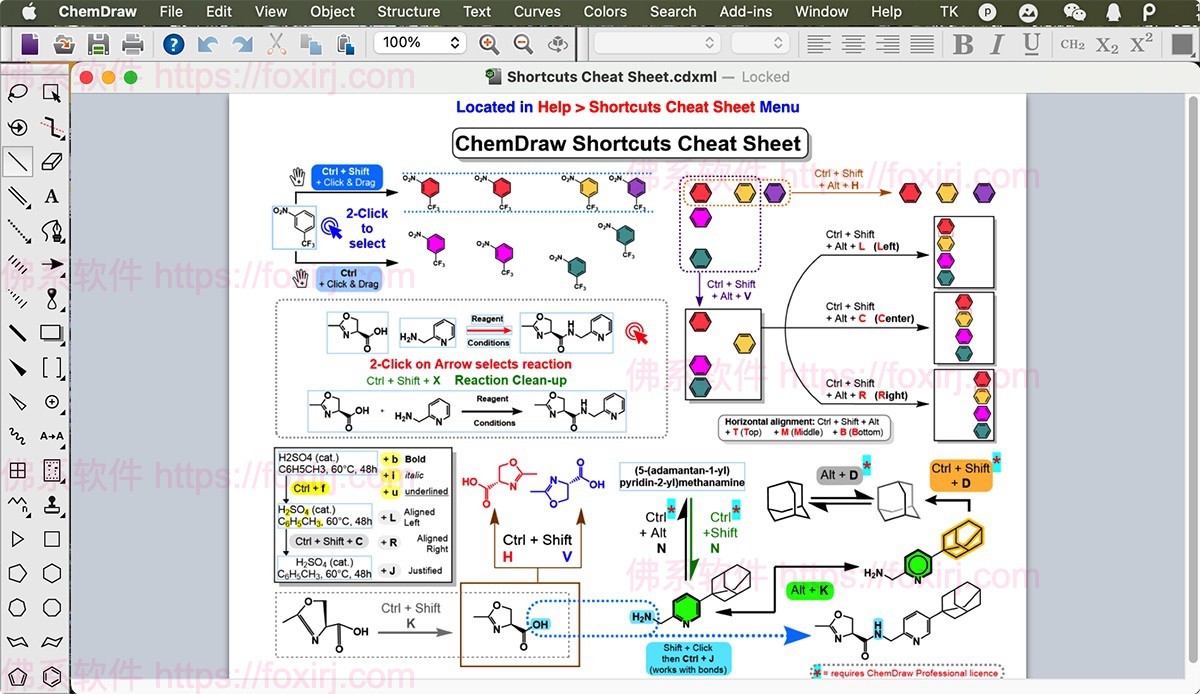Select the Benzene ring tool
The height and width of the screenshot is (694, 1200).
coord(52,676)
